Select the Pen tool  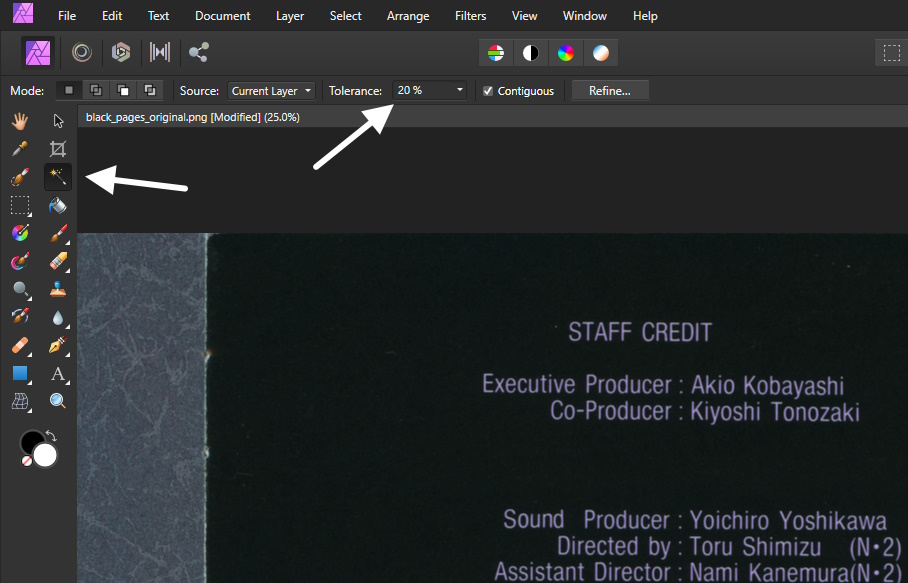[58, 346]
